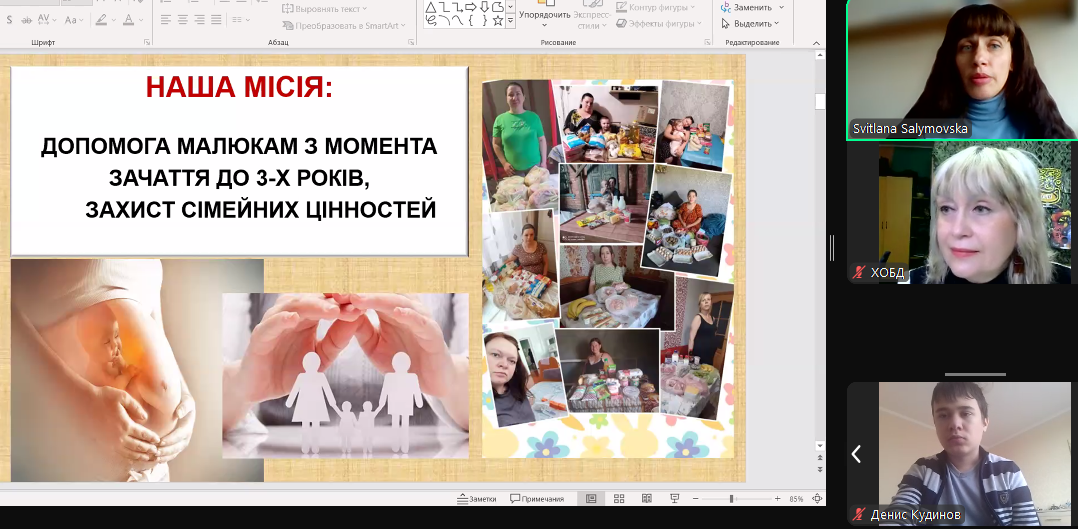Open columns dropdown

(x=241, y=19)
